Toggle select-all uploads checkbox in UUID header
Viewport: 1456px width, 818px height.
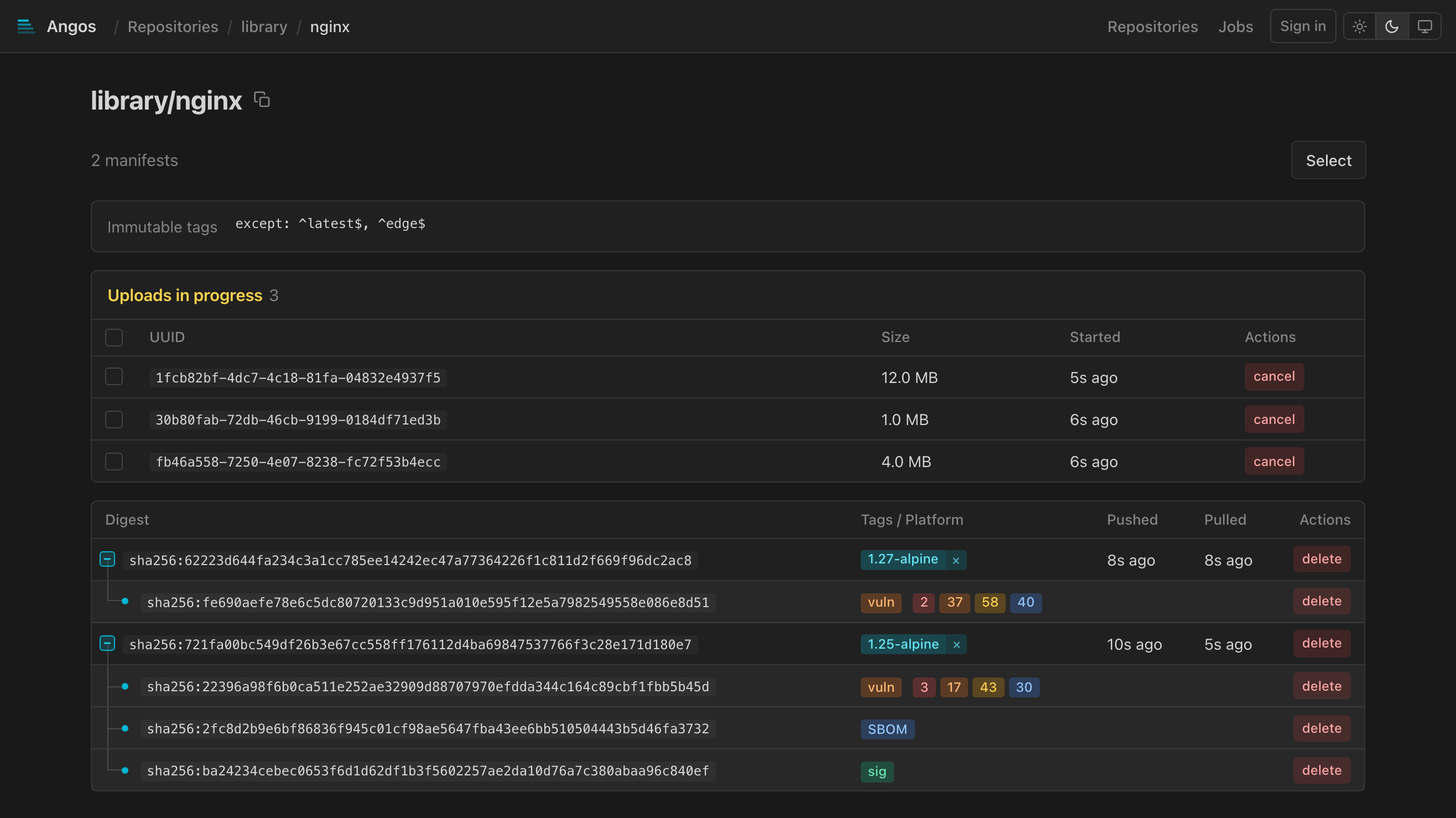114,338
